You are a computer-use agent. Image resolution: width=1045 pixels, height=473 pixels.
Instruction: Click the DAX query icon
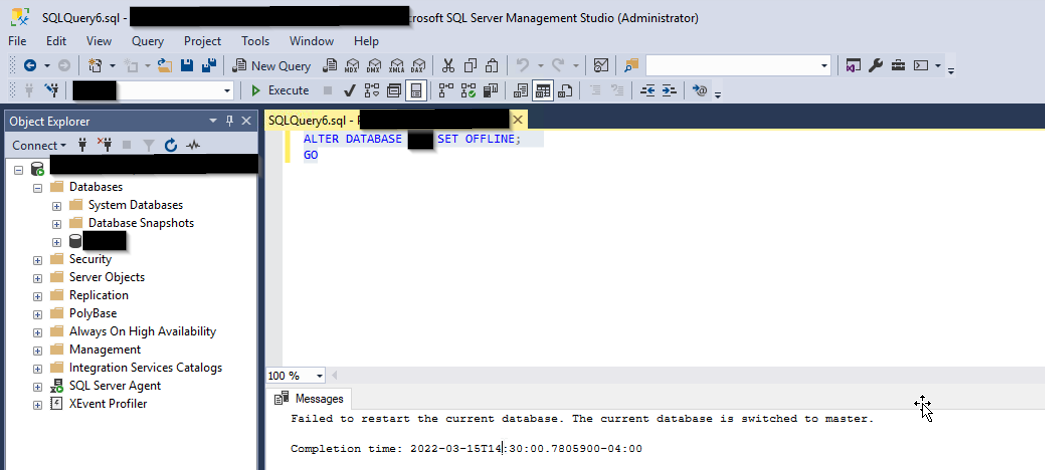(418, 65)
